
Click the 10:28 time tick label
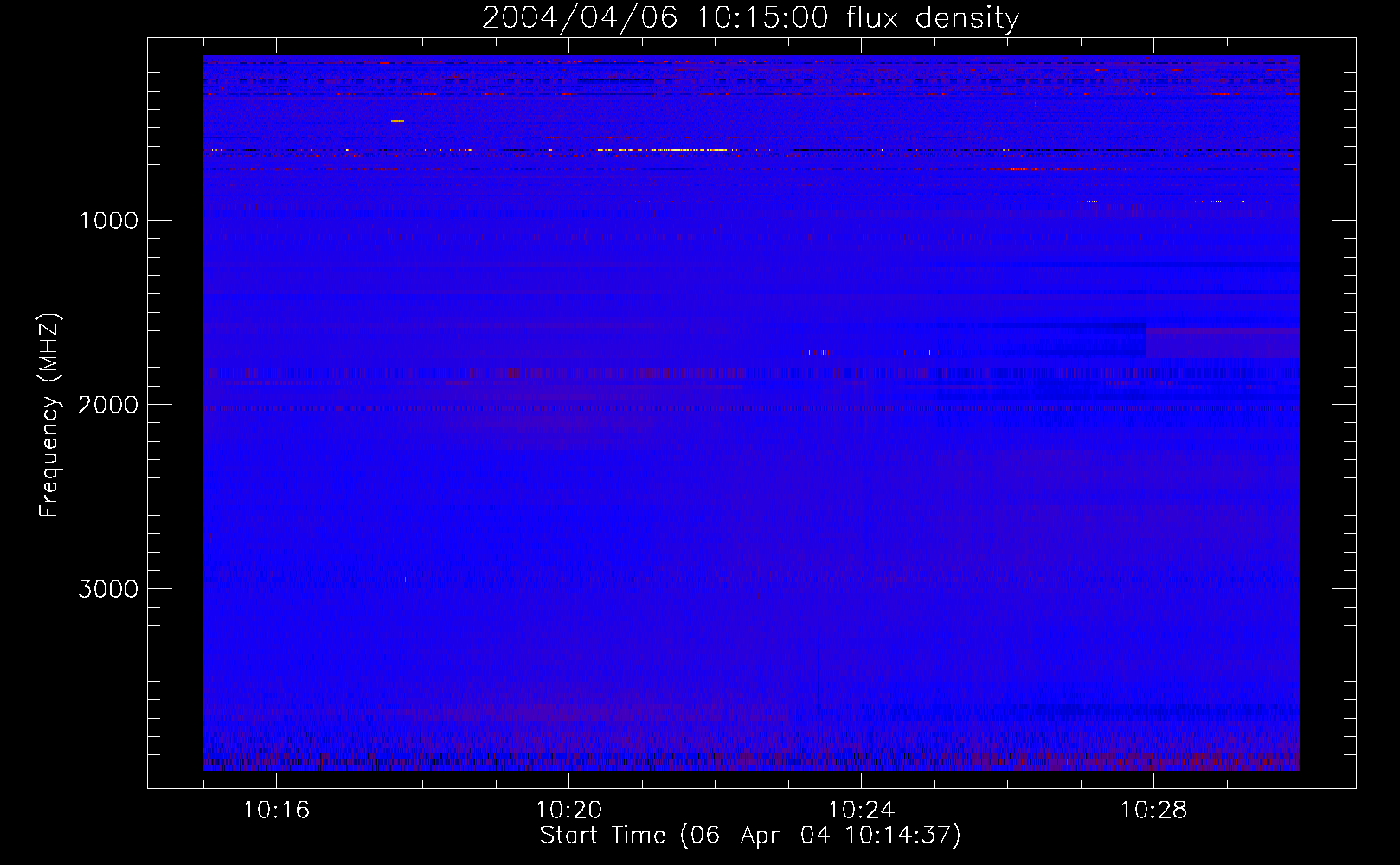pyautogui.click(x=1153, y=811)
